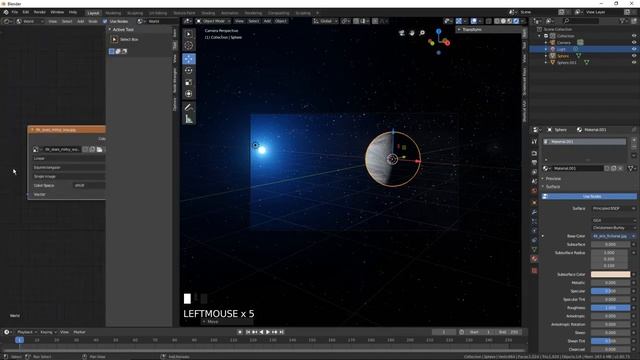Open the World properties tab icon
Screen dimensions: 640x360
click(534, 191)
